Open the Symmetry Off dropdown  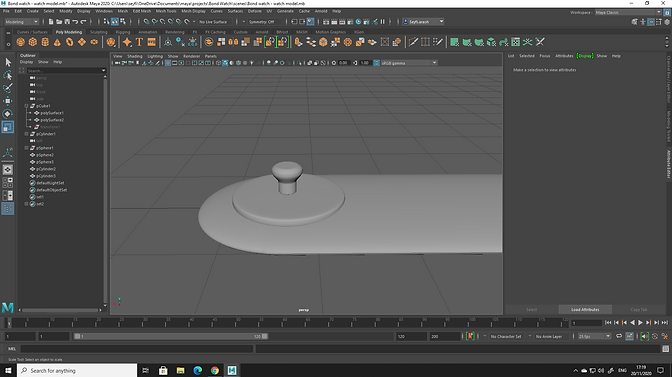click(261, 21)
